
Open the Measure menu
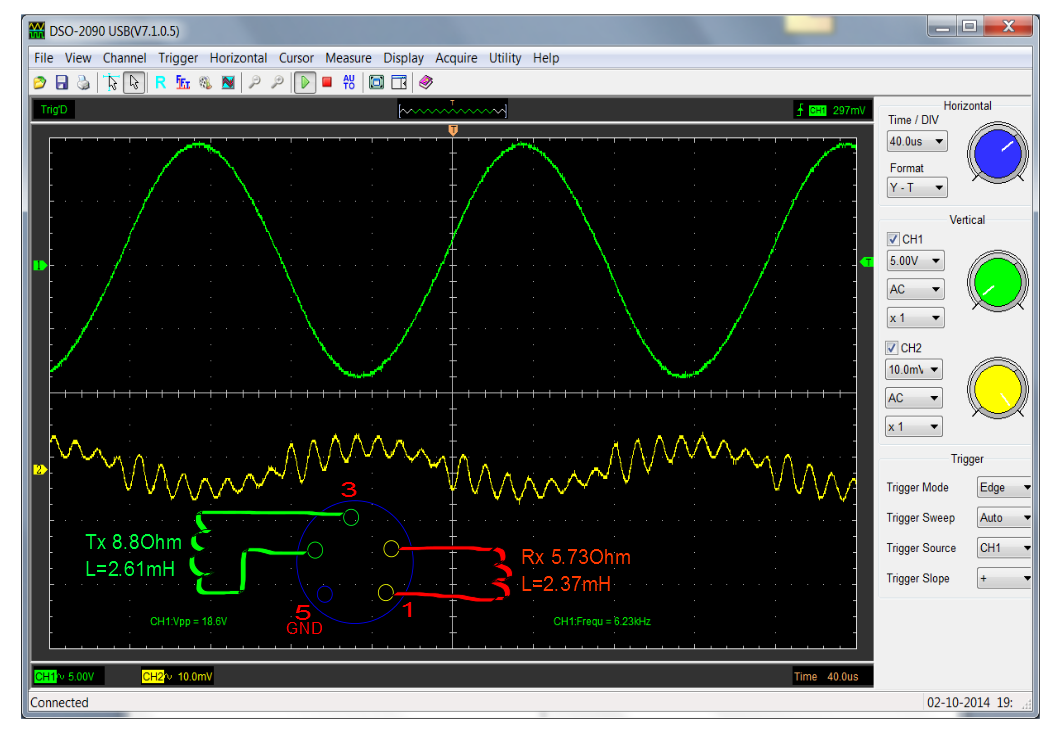pos(348,58)
